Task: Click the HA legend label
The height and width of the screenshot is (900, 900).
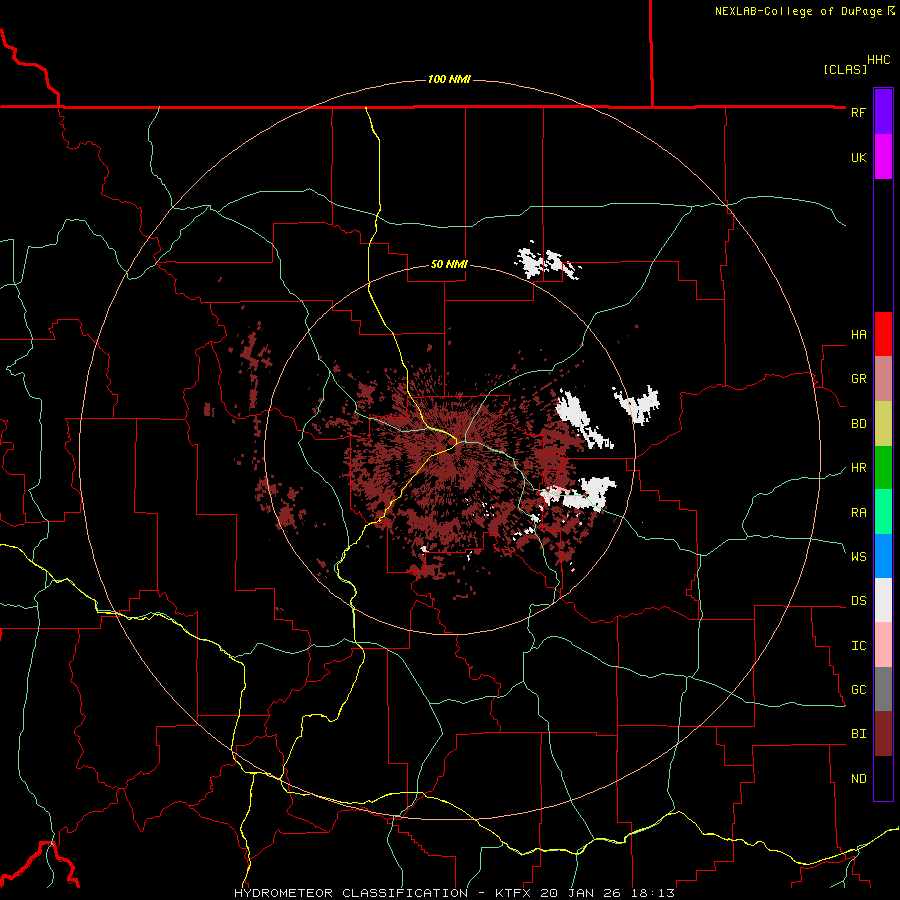Action: coord(858,335)
